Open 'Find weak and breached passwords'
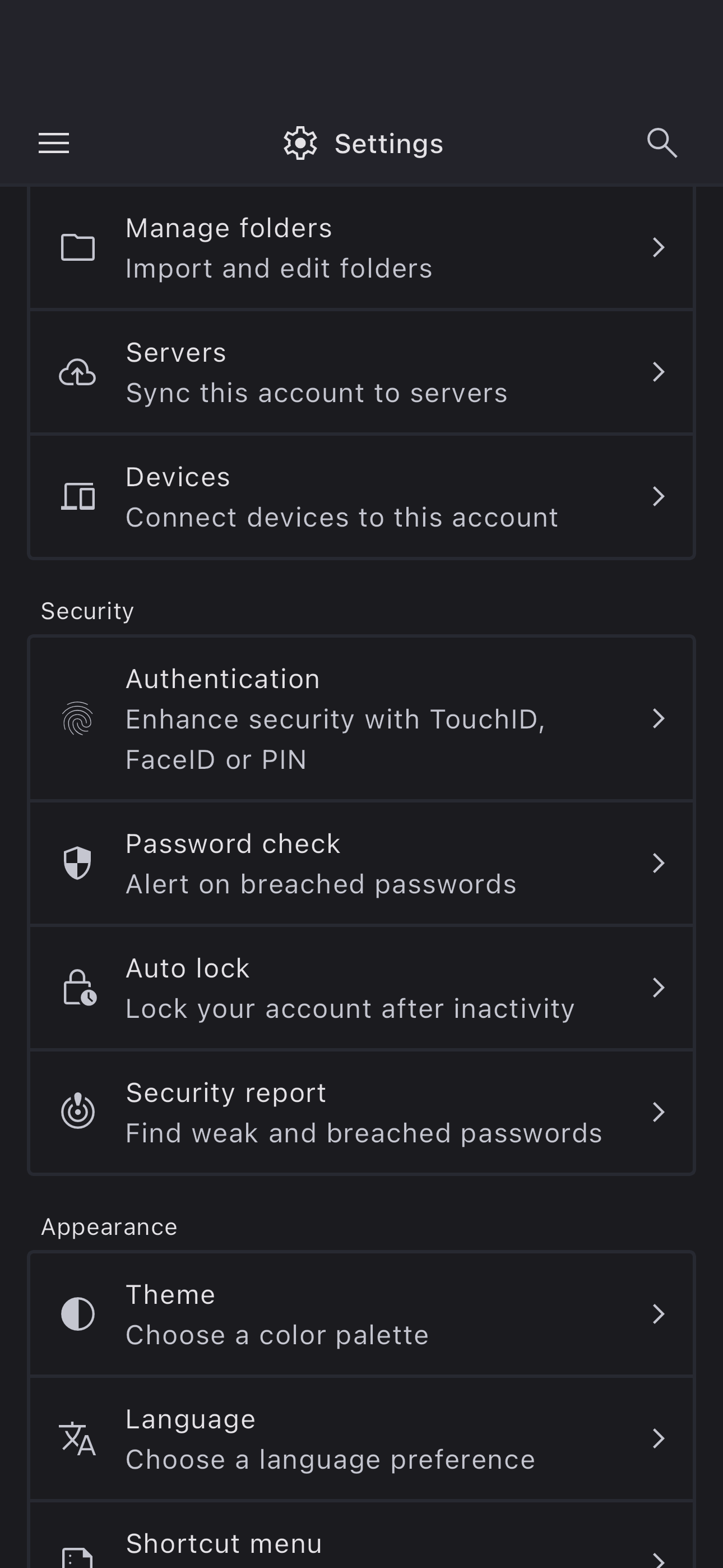The height and width of the screenshot is (1568, 723). click(363, 1133)
